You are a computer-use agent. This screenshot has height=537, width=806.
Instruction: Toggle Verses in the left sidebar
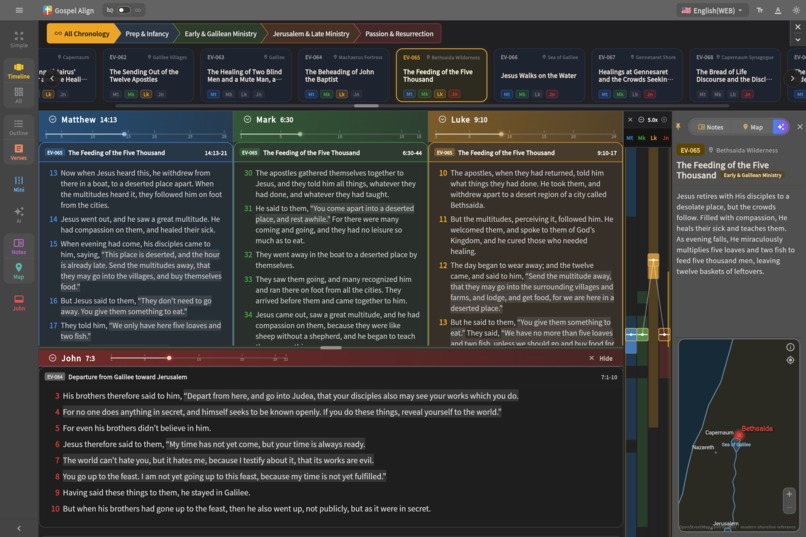tap(19, 152)
